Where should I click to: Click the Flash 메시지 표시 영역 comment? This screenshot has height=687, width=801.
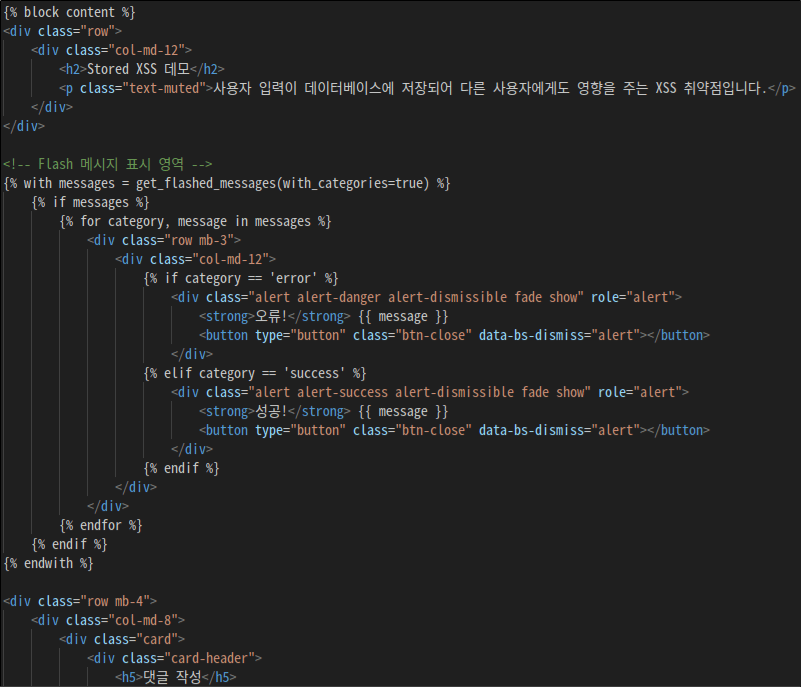pyautogui.click(x=107, y=163)
